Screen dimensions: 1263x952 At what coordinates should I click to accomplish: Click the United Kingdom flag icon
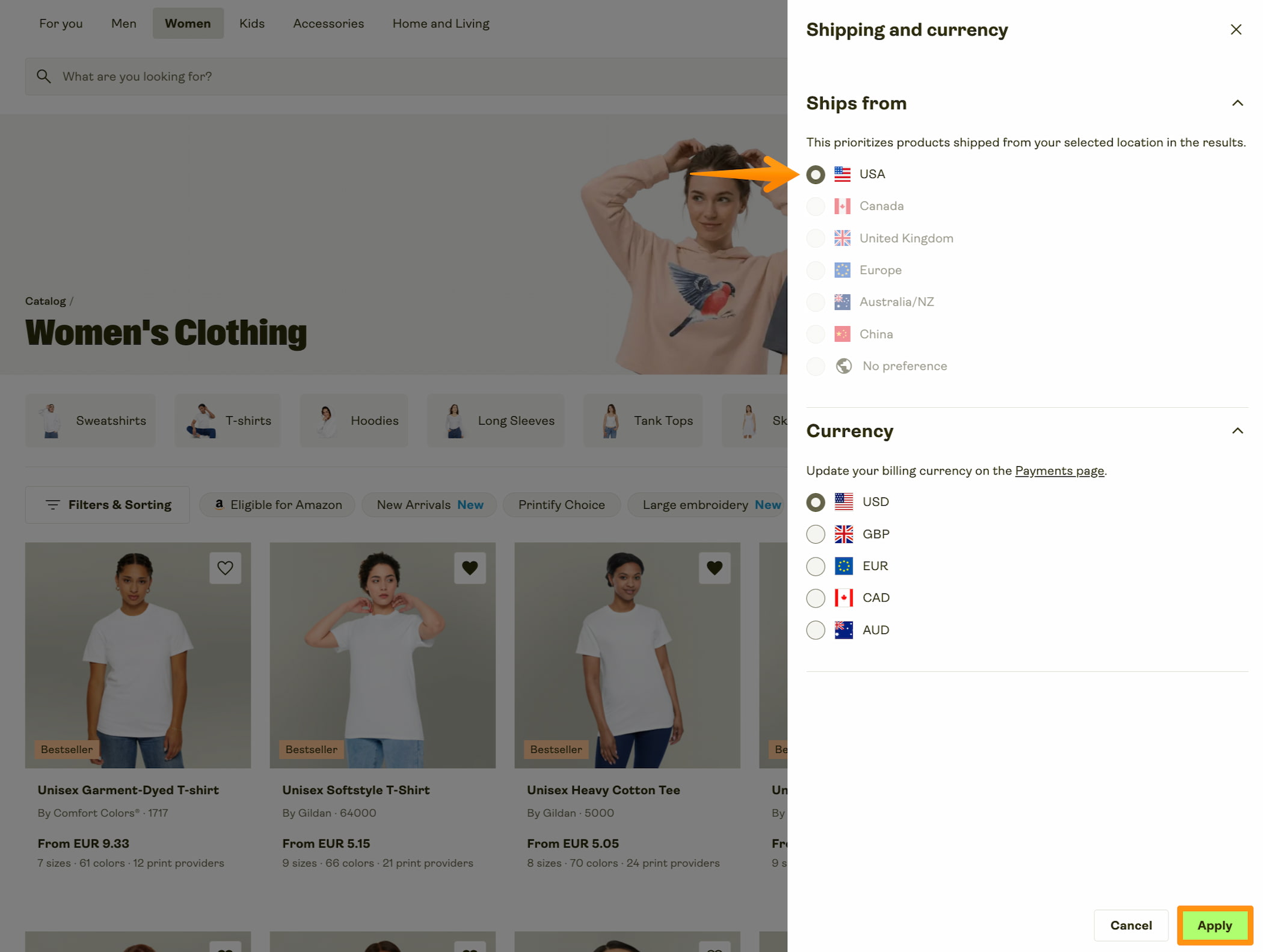coord(842,238)
